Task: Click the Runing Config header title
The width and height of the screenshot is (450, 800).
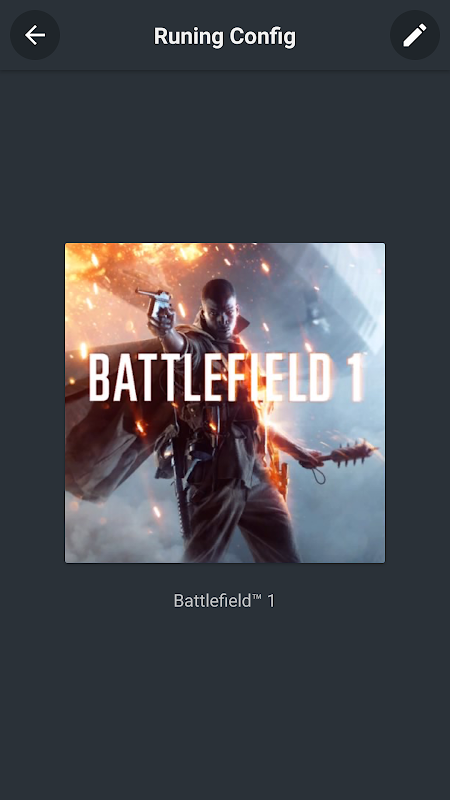Action: click(x=225, y=36)
